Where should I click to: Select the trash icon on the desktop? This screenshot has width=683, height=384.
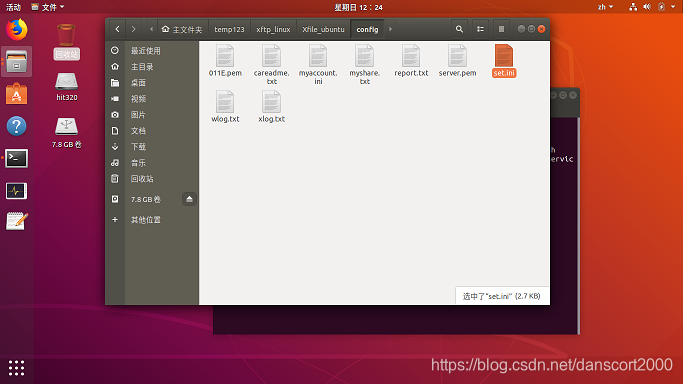click(x=66, y=42)
